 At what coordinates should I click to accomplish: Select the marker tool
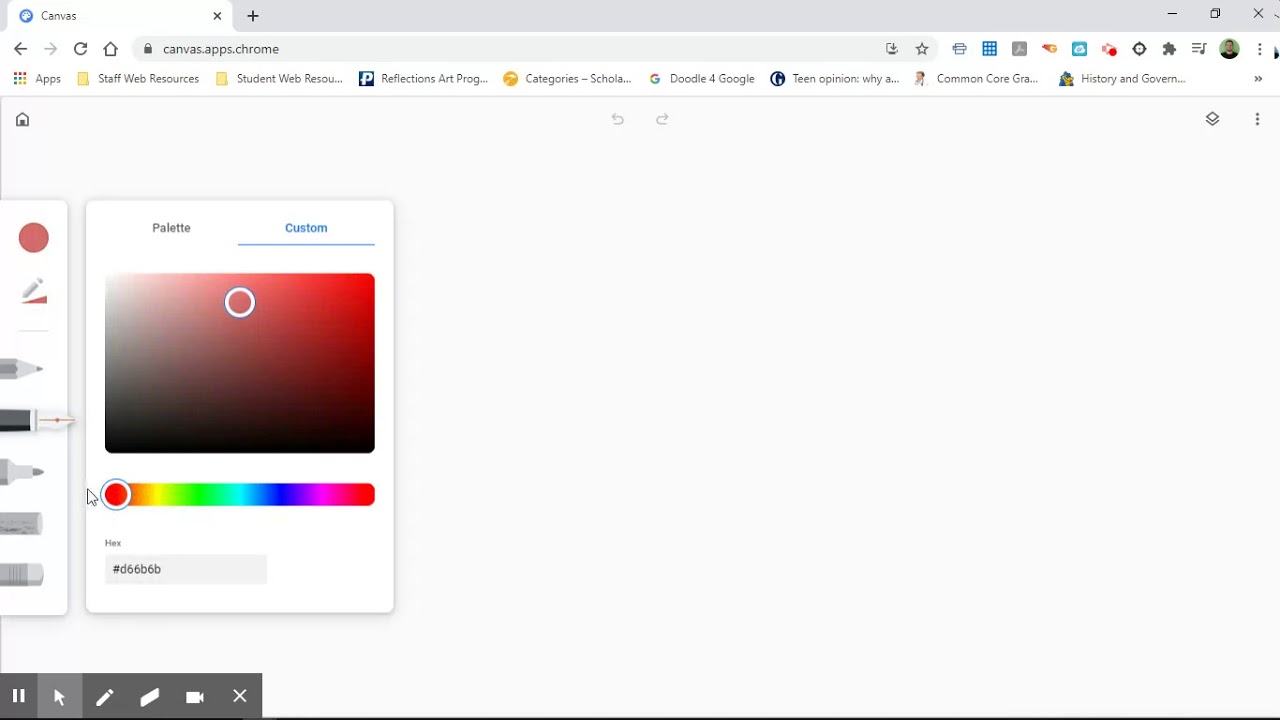click(x=21, y=471)
